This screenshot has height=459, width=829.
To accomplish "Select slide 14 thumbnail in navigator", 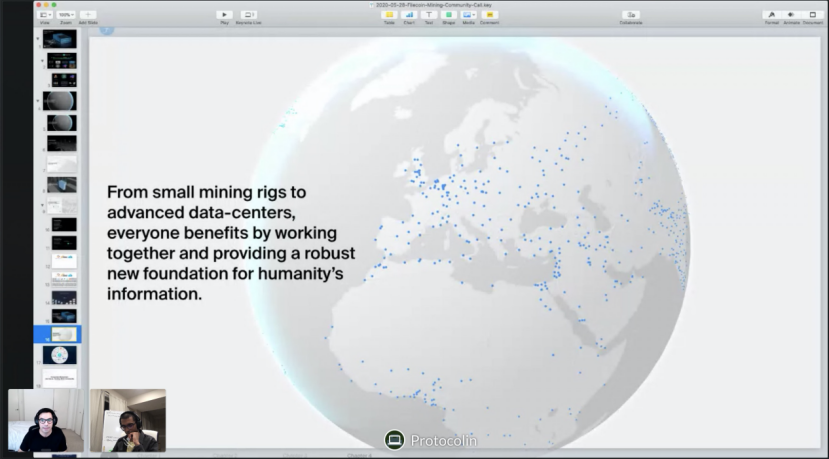I will pyautogui.click(x=64, y=298).
